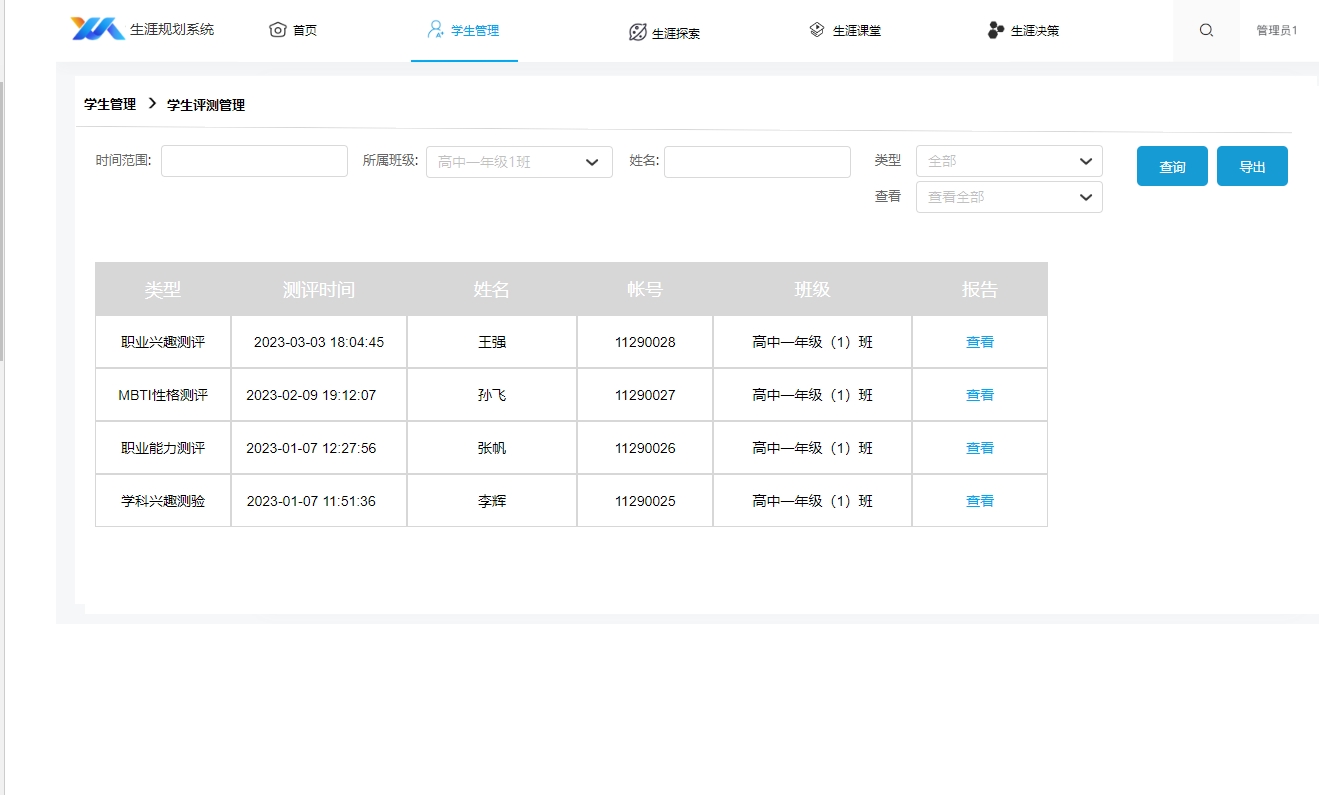
Task: Click the 生涯规划系统 logo icon
Action: (x=98, y=29)
